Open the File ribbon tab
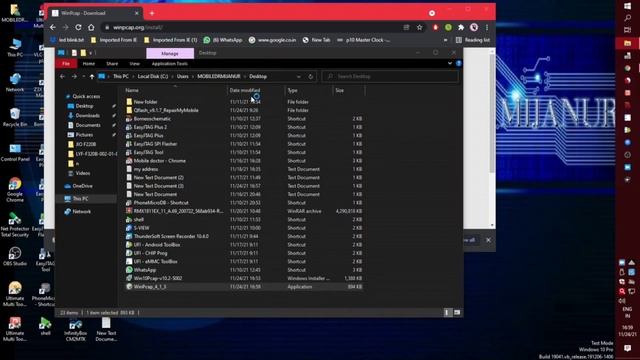 click(x=66, y=64)
